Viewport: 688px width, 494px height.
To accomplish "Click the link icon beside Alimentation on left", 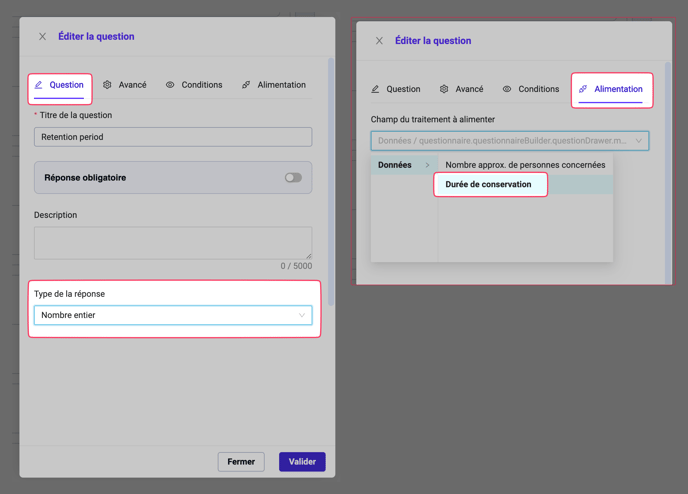I will [x=246, y=85].
